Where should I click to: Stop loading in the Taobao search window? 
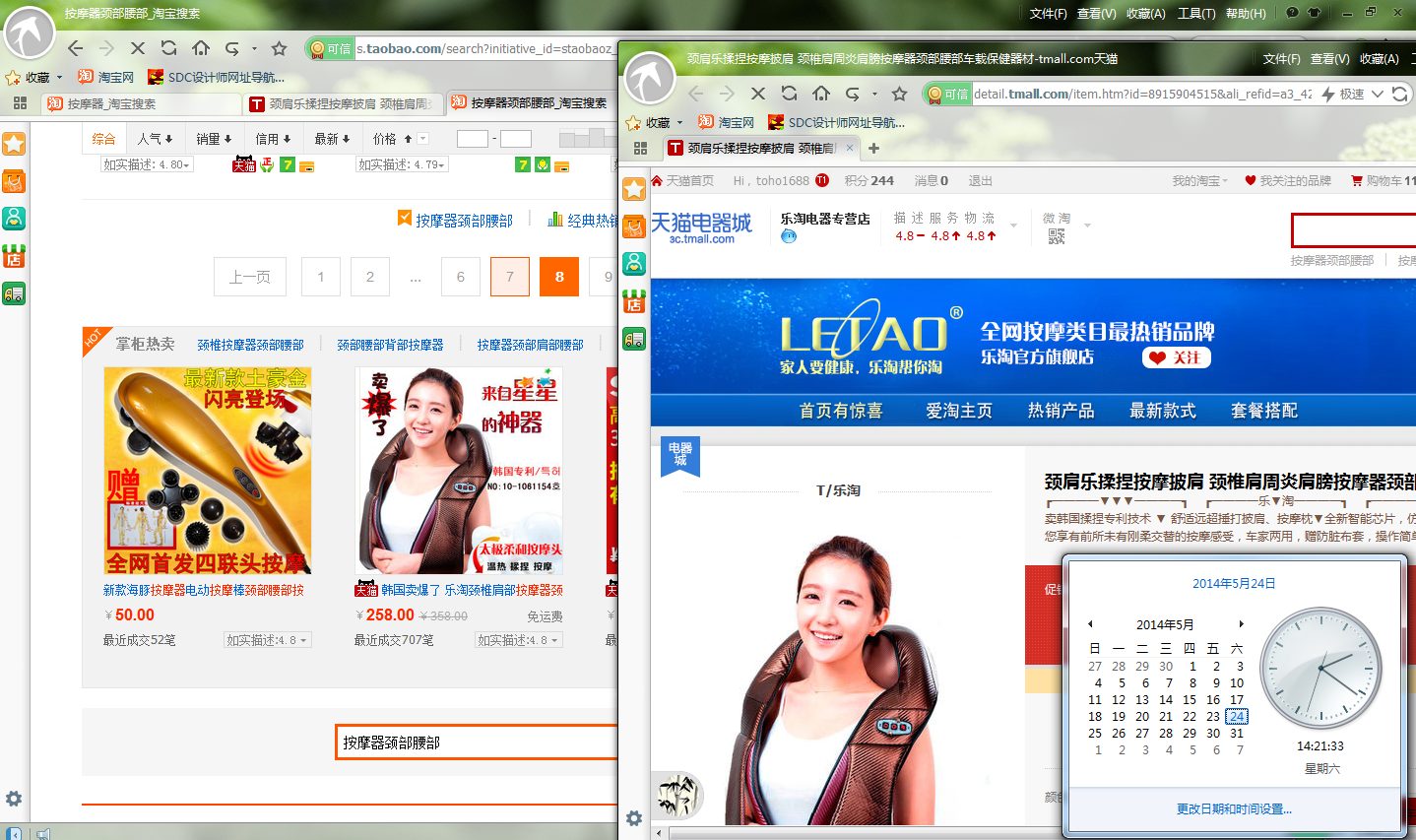[138, 48]
